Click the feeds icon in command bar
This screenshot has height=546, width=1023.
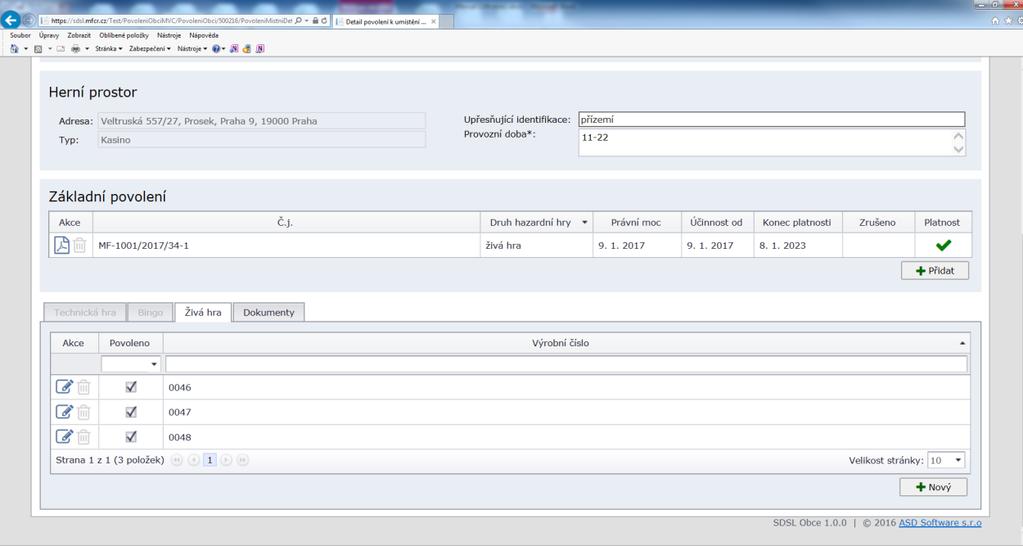tap(38, 49)
